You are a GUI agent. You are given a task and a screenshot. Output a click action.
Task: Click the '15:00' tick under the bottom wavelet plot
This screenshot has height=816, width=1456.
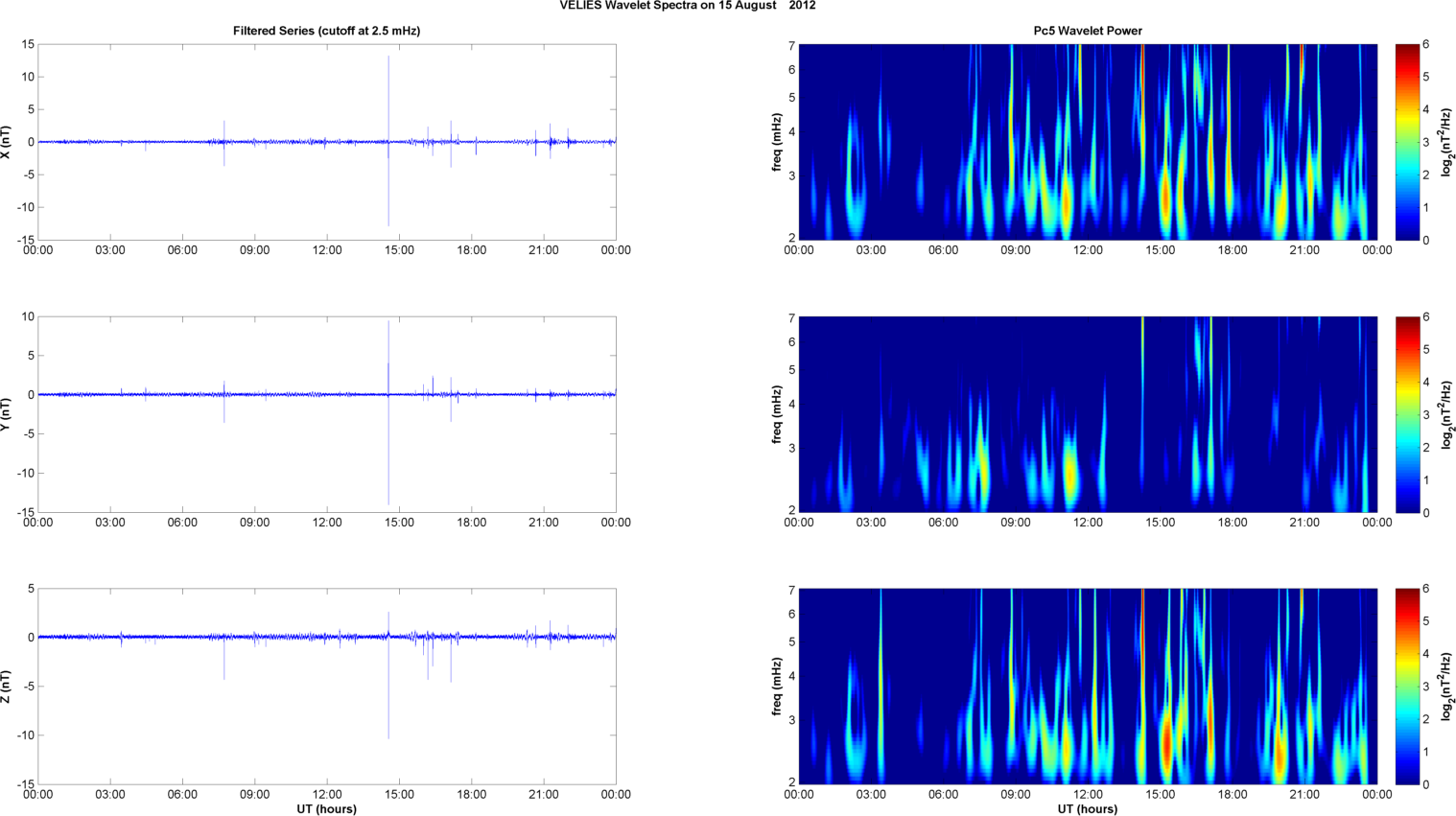tap(1161, 794)
